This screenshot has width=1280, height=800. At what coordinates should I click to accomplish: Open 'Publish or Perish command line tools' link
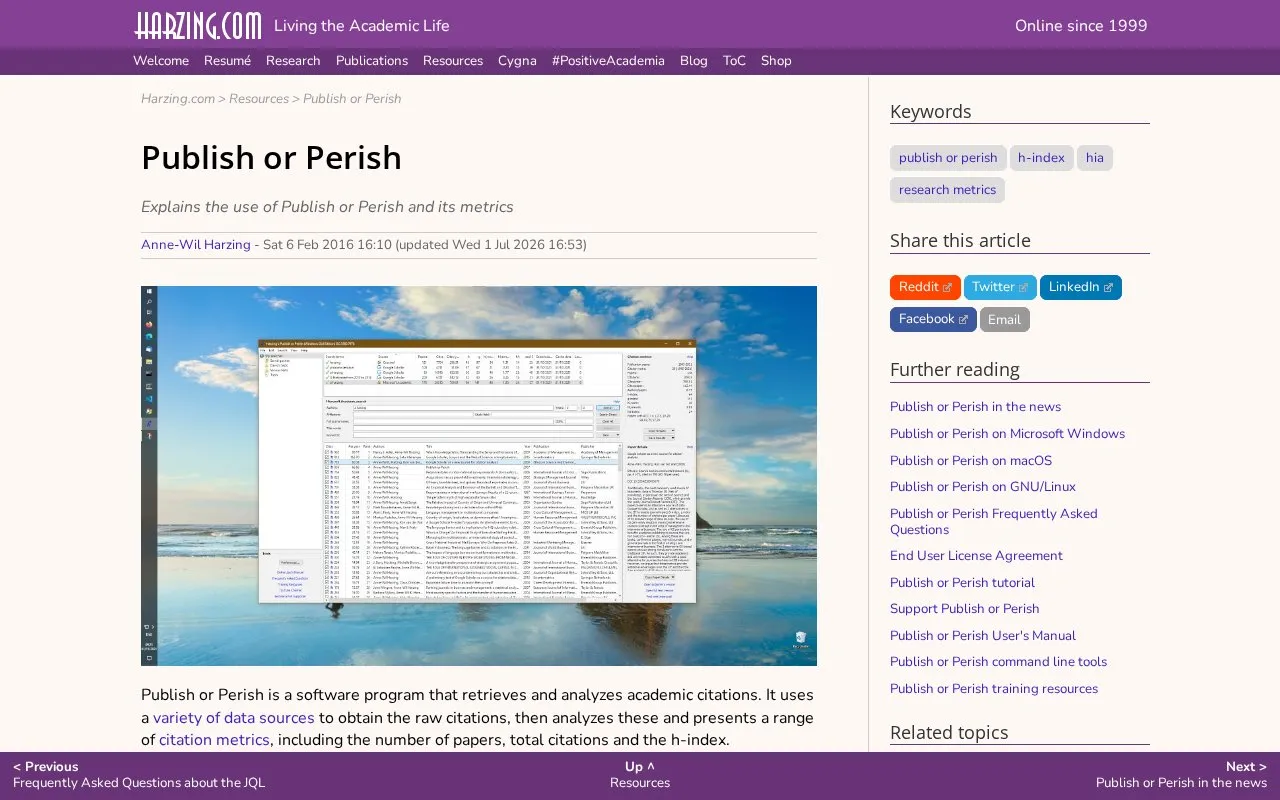coord(998,662)
